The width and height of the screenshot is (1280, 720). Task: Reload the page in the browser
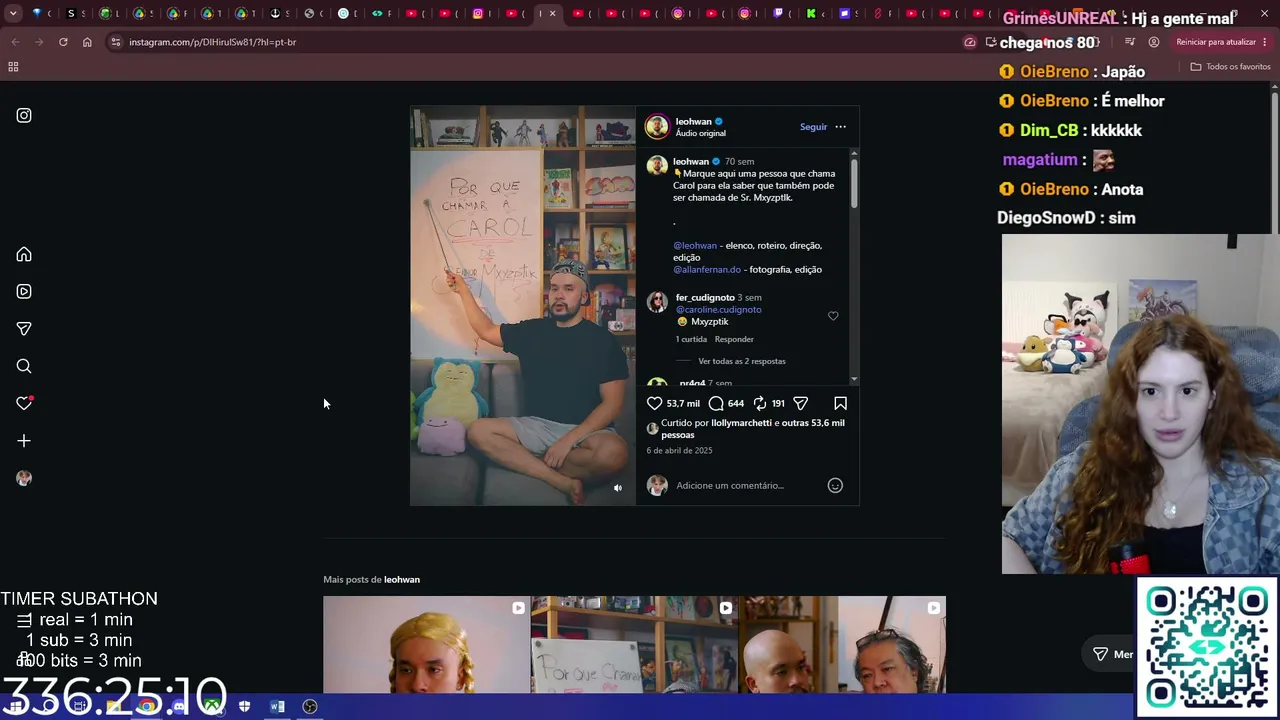[x=63, y=42]
